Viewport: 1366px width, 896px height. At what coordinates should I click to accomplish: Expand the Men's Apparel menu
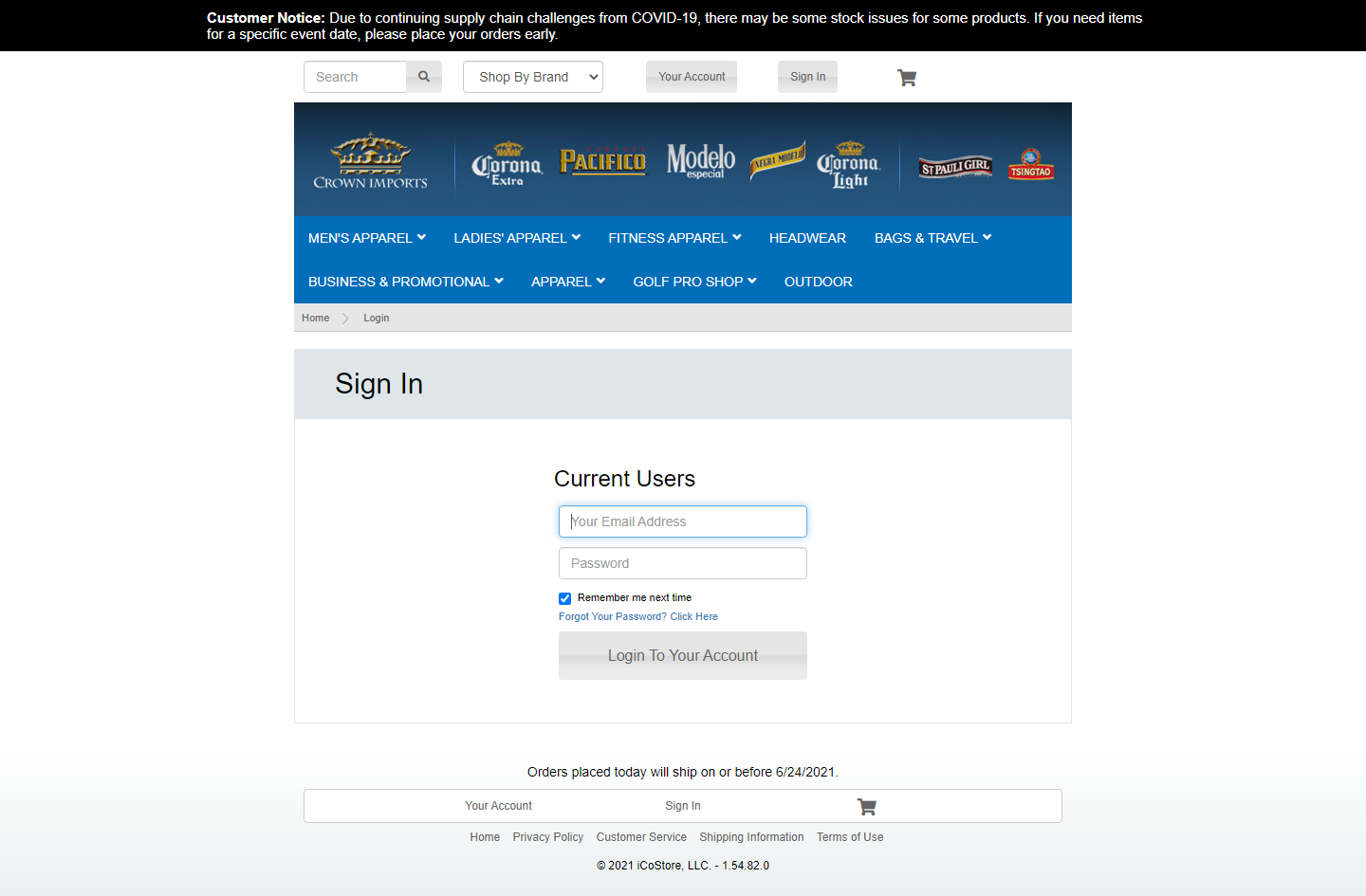click(366, 238)
